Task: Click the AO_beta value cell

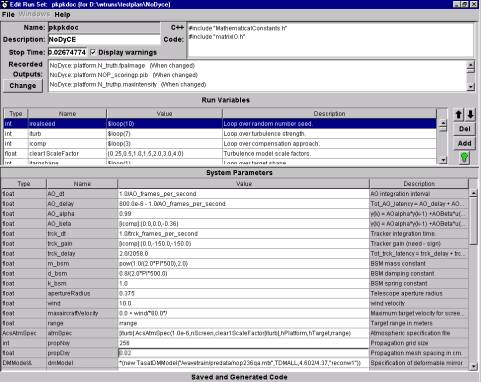Action: (244, 224)
